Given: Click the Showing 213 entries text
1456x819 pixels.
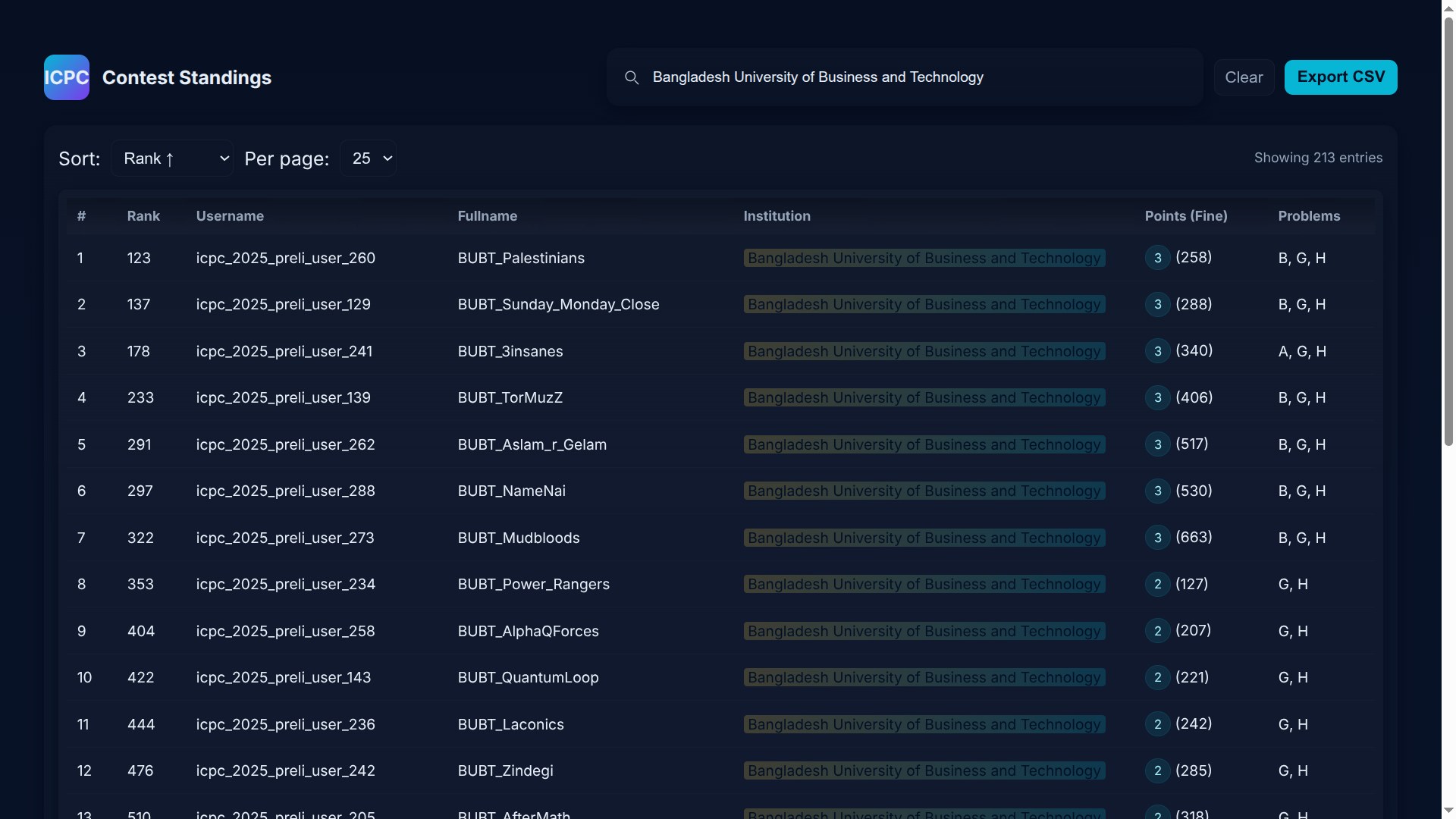Looking at the screenshot, I should click(x=1318, y=158).
